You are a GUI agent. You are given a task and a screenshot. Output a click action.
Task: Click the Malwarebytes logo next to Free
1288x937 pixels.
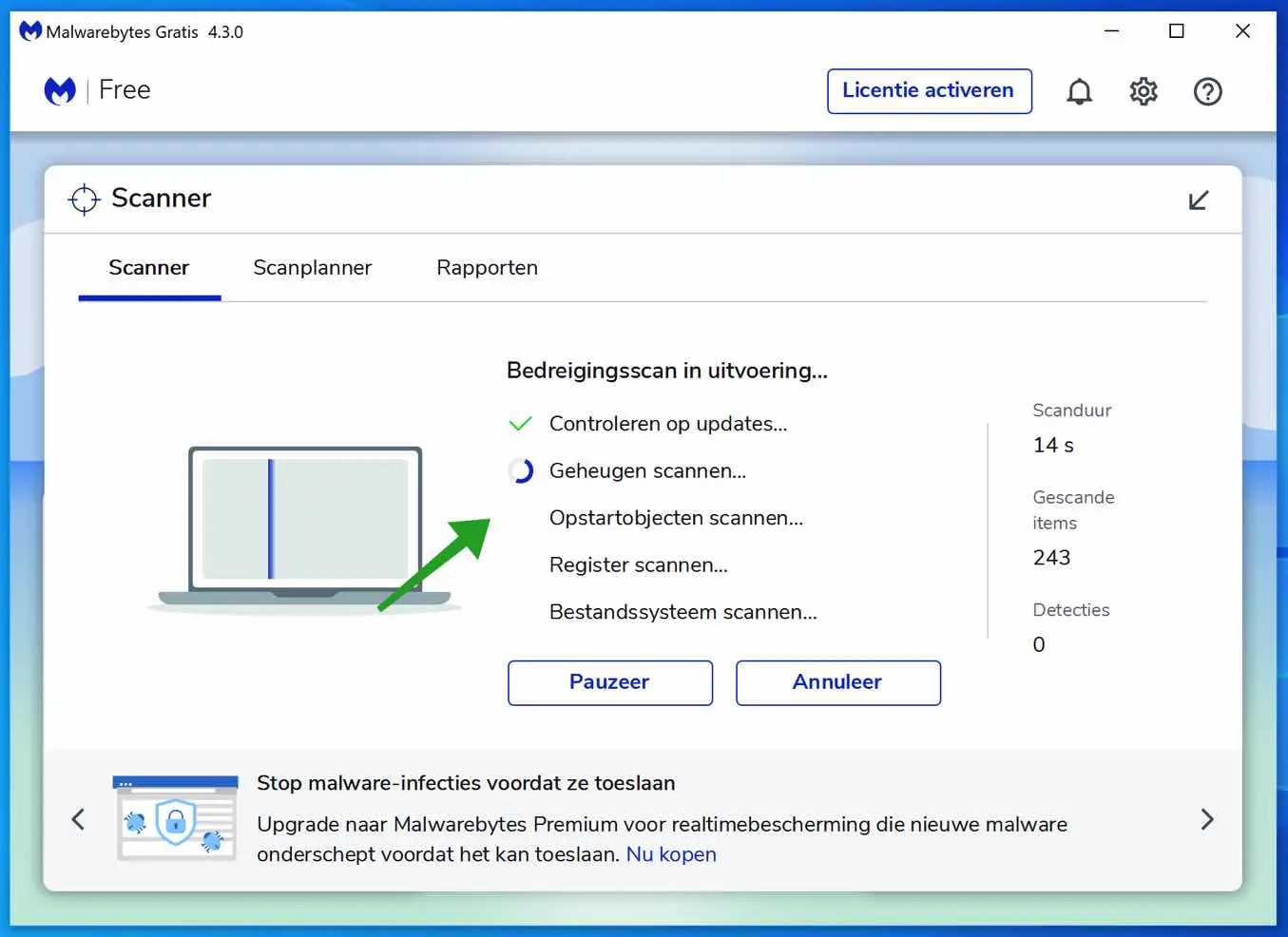point(60,90)
